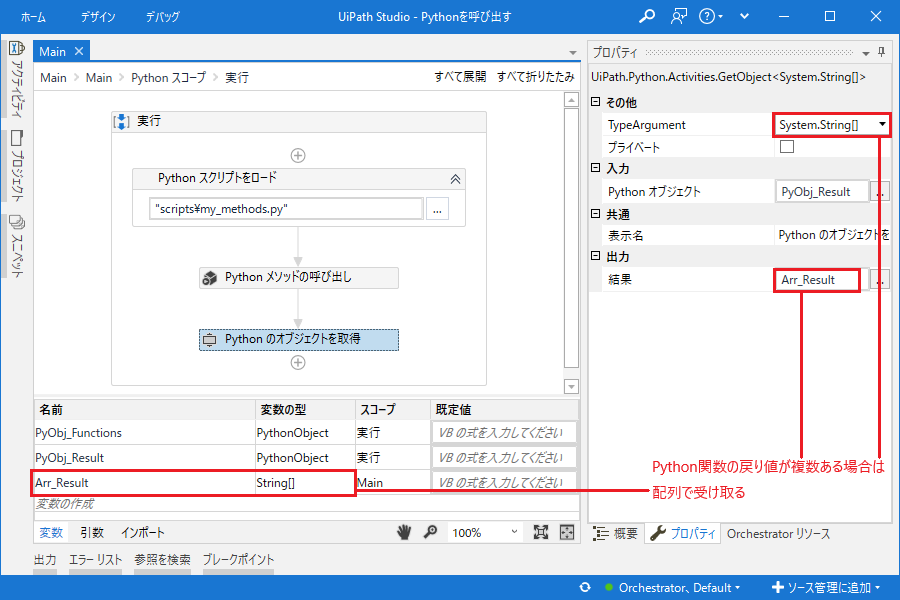The width and height of the screenshot is (900, 600).
Task: Open the 変数 panel tab
Action: [x=51, y=533]
